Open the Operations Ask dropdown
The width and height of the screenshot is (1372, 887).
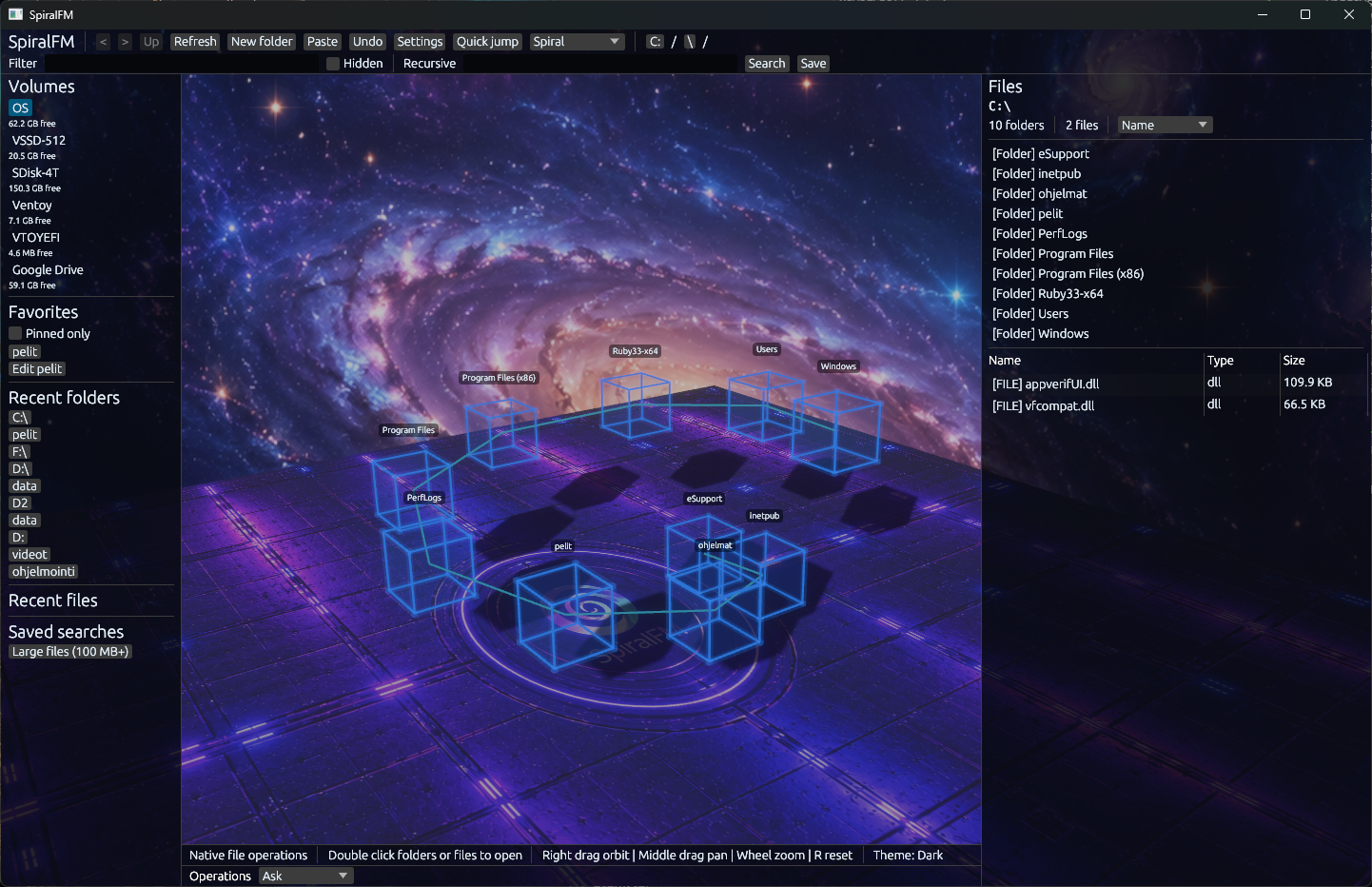(x=305, y=877)
